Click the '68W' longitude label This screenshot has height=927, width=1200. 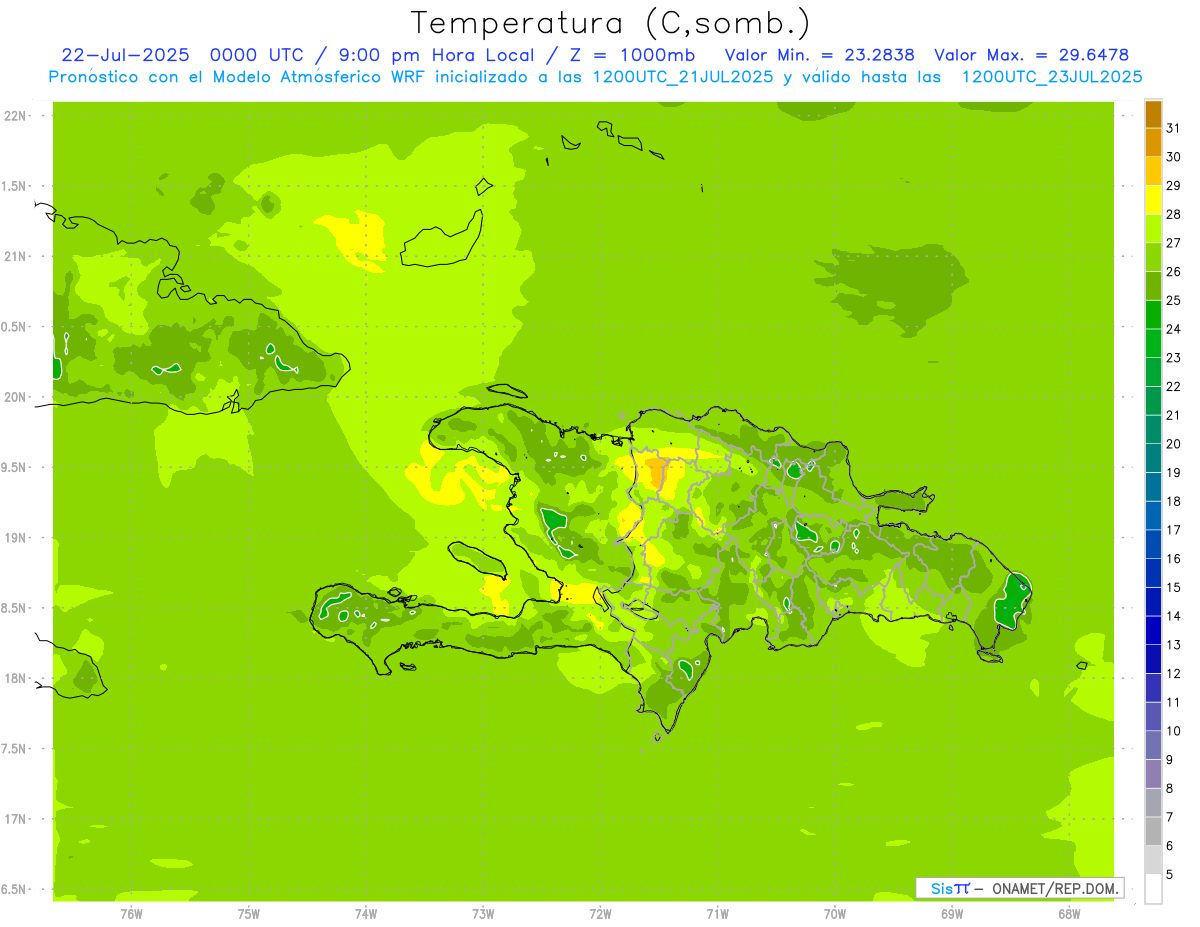tap(1068, 913)
